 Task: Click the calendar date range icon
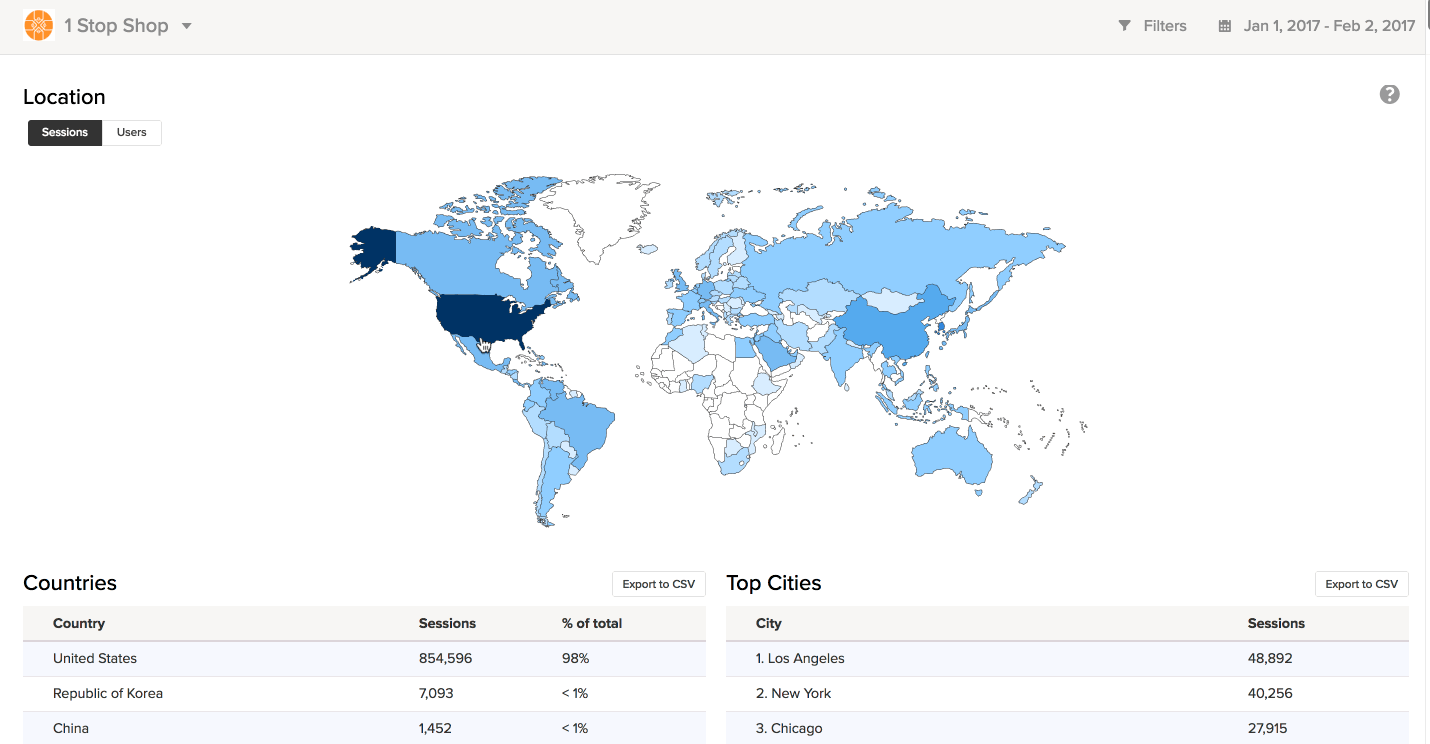pos(1224,27)
